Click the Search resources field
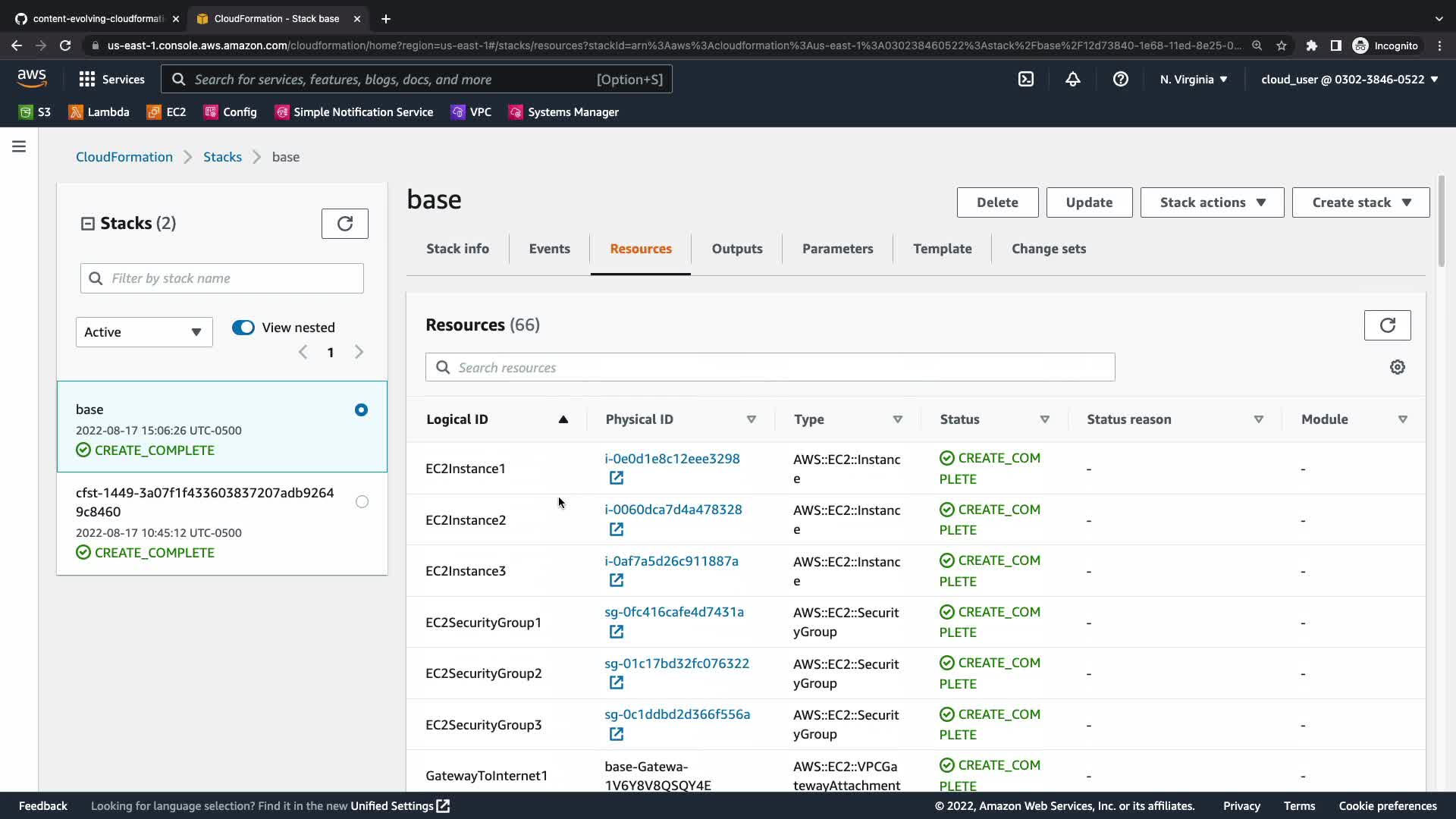The width and height of the screenshot is (1456, 819). point(770,368)
